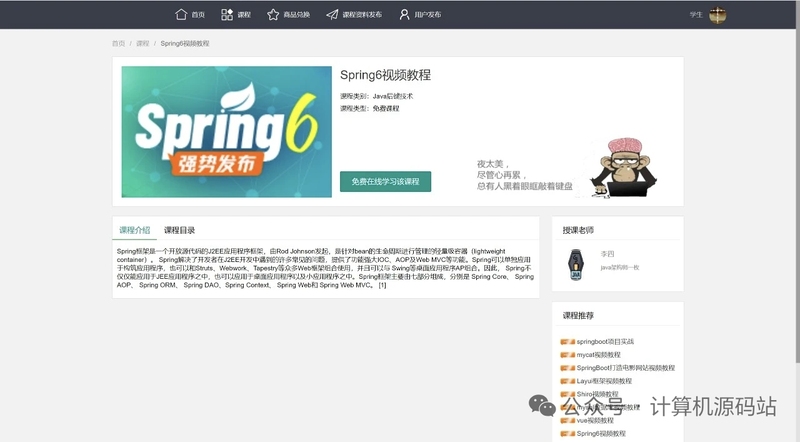Click the 课程 breadcrumb link
800x442 pixels.
tap(142, 44)
